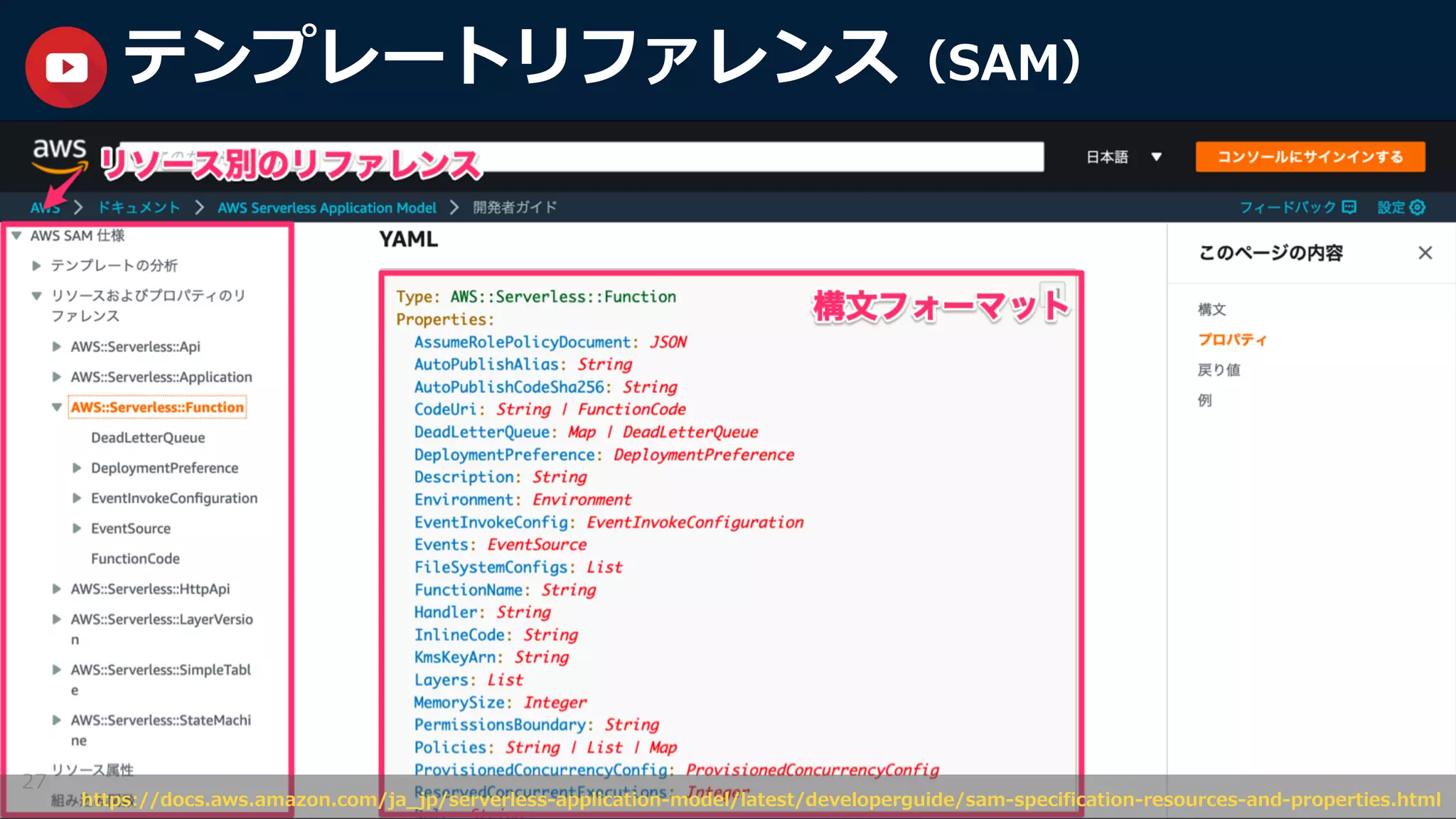Click the KmsKeyArn property name
The image size is (1456, 819).
[455, 658]
